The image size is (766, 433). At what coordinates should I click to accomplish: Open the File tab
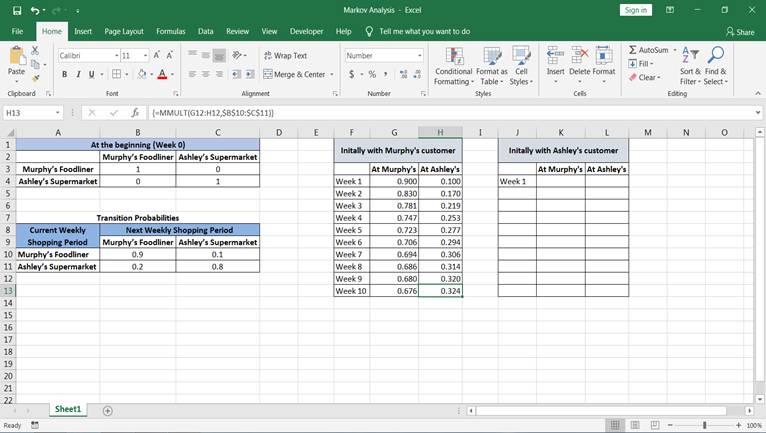click(x=17, y=31)
